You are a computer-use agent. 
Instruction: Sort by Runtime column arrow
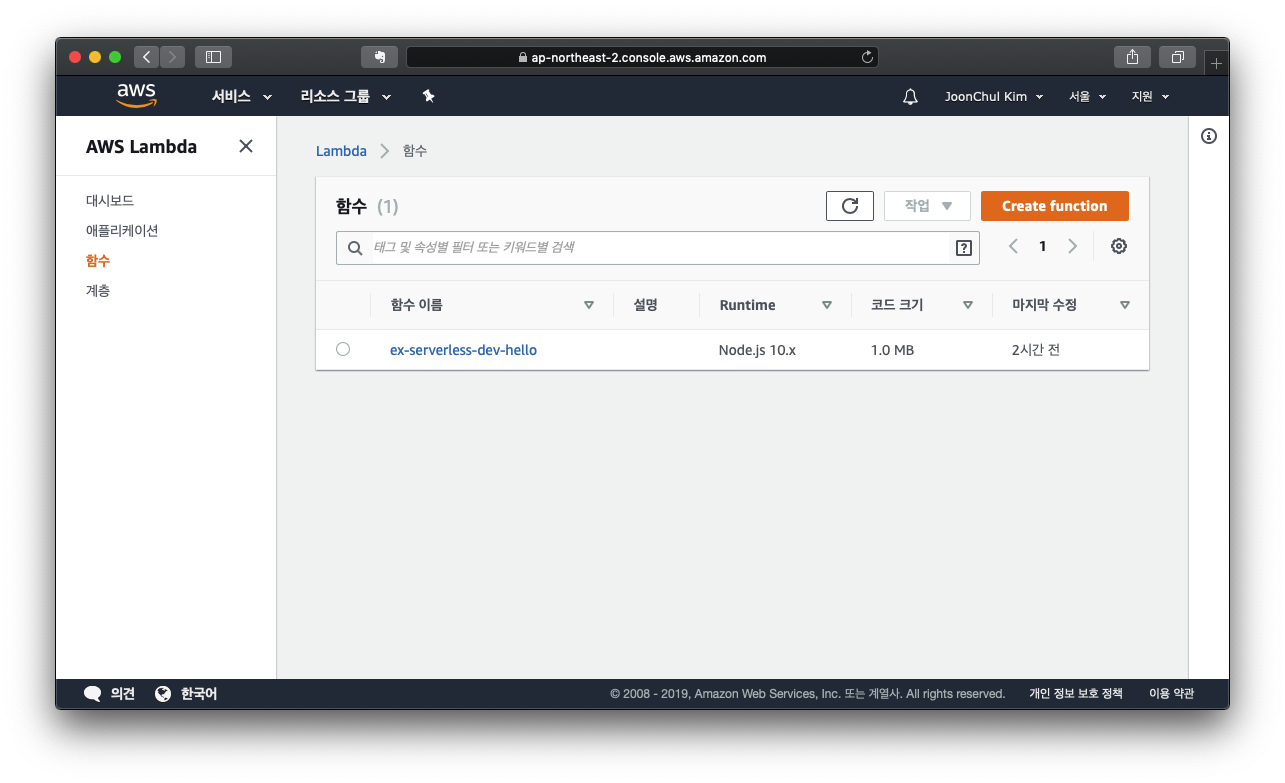click(x=827, y=305)
